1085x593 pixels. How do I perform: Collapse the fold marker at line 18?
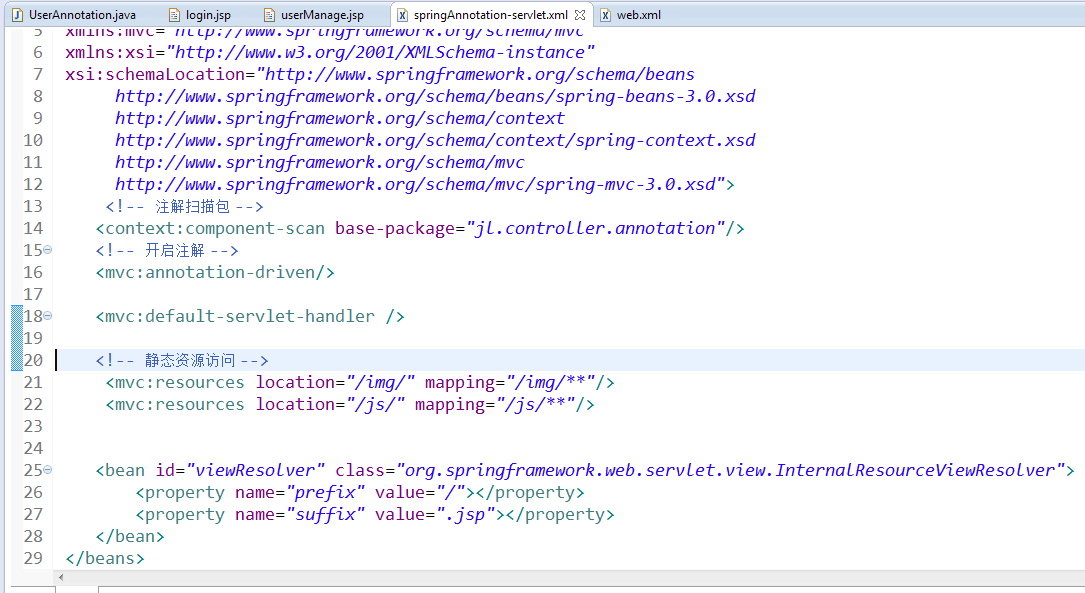point(48,316)
